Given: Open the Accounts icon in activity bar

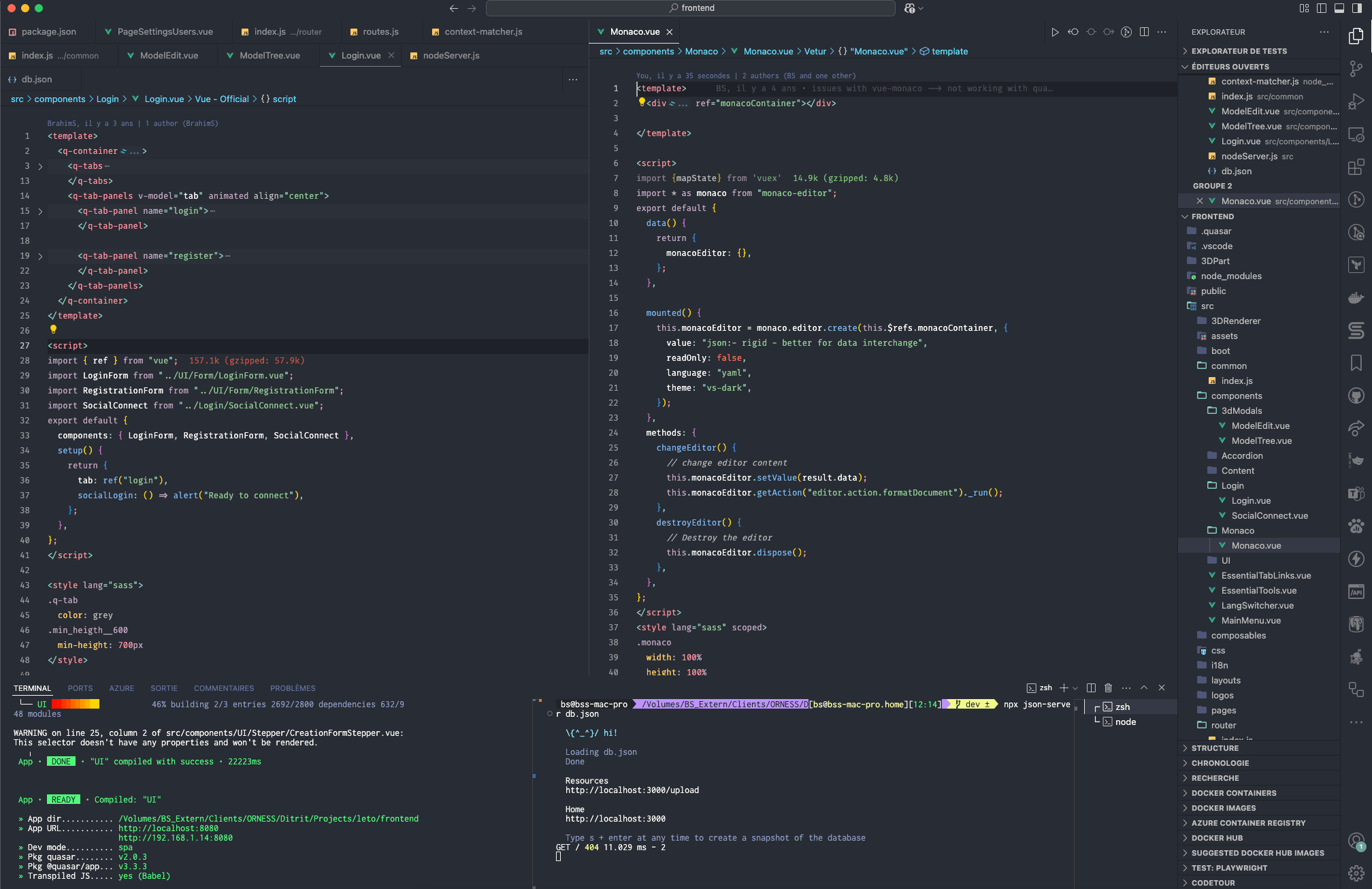Looking at the screenshot, I should [1356, 841].
